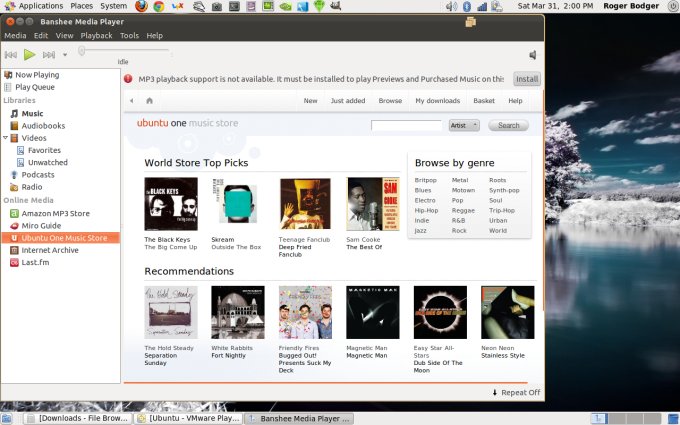Open the Basket in store
The height and width of the screenshot is (425, 680).
484,101
